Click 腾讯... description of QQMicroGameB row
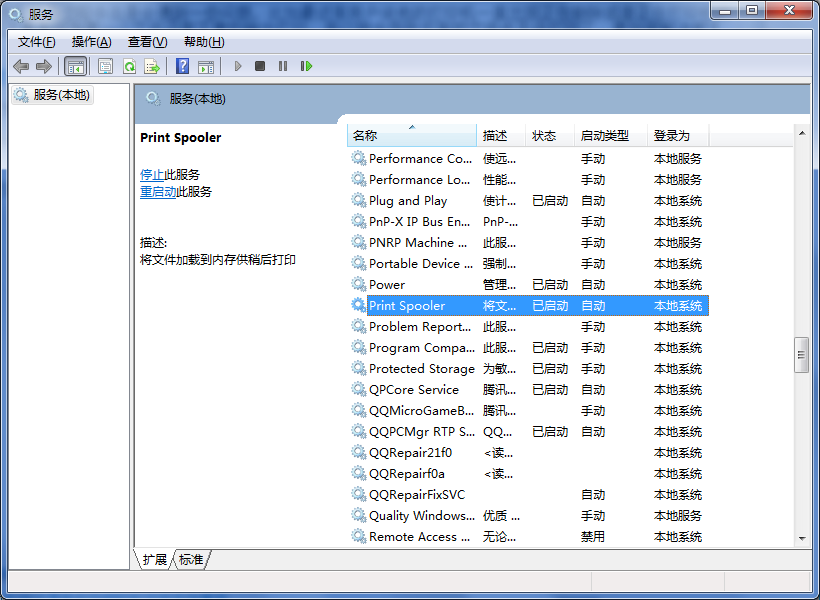 499,411
